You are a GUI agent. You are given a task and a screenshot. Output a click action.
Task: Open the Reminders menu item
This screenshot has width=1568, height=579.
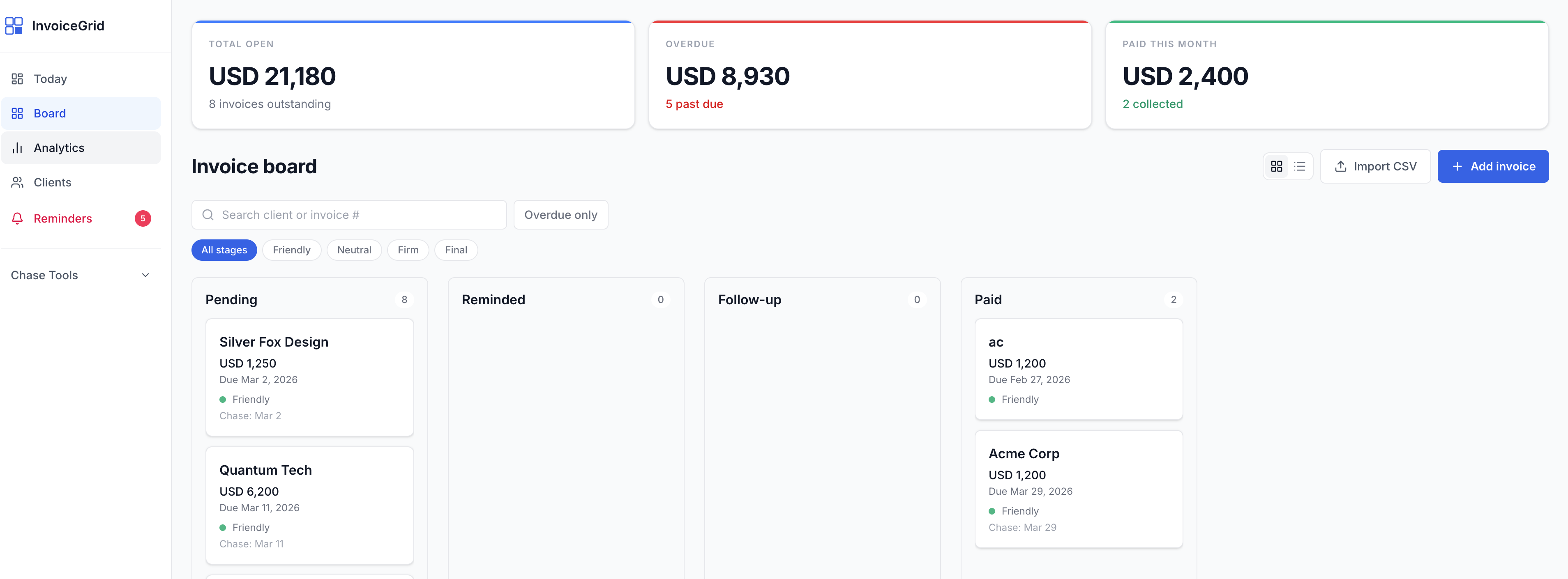pos(63,218)
